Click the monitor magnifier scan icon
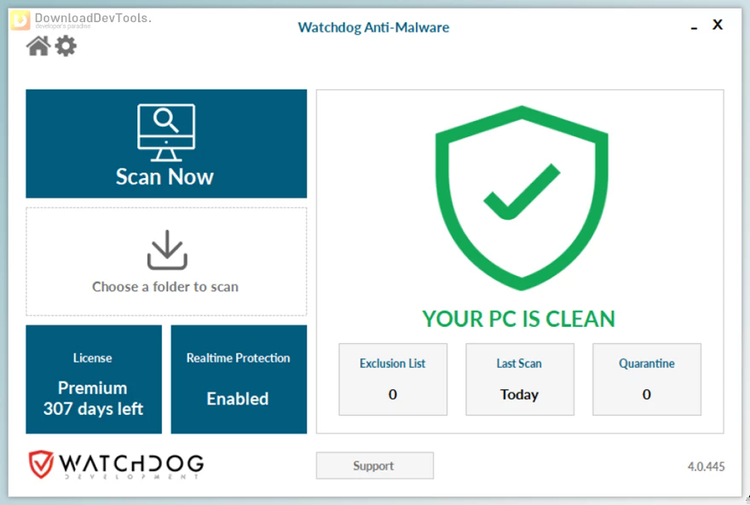This screenshot has width=750, height=505. 166,132
